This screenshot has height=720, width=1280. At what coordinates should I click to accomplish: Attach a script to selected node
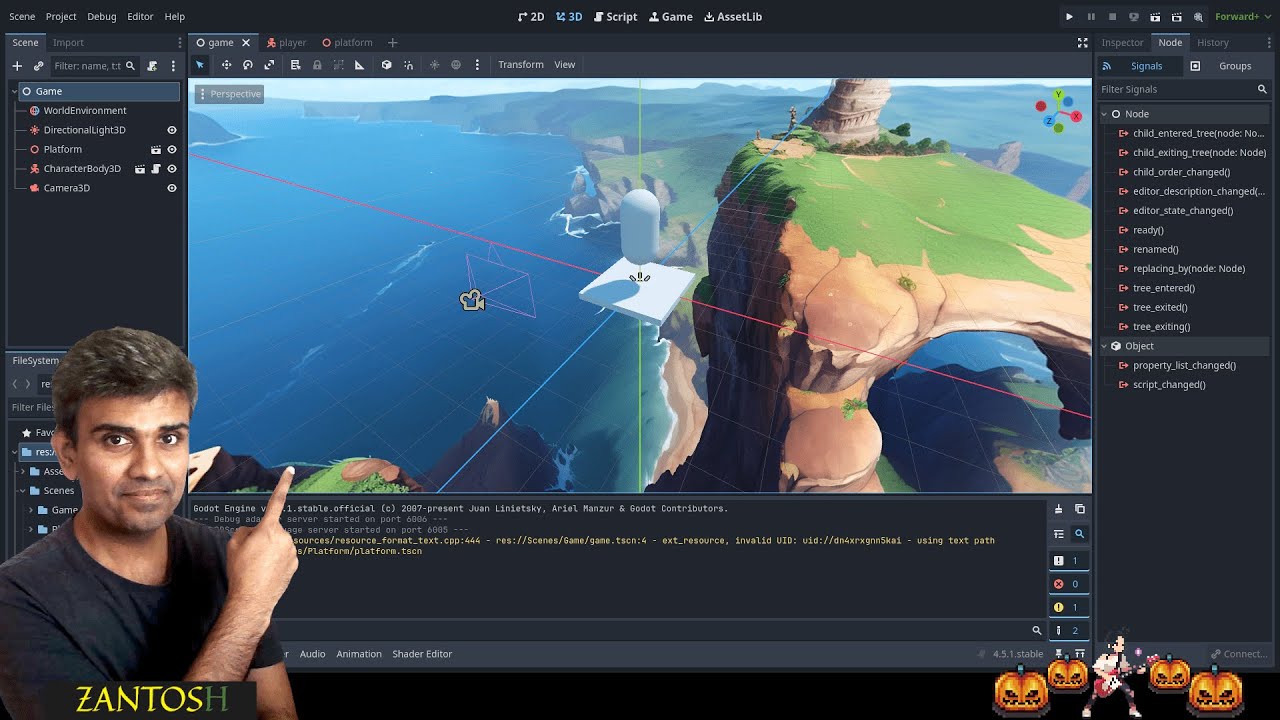tap(152, 66)
